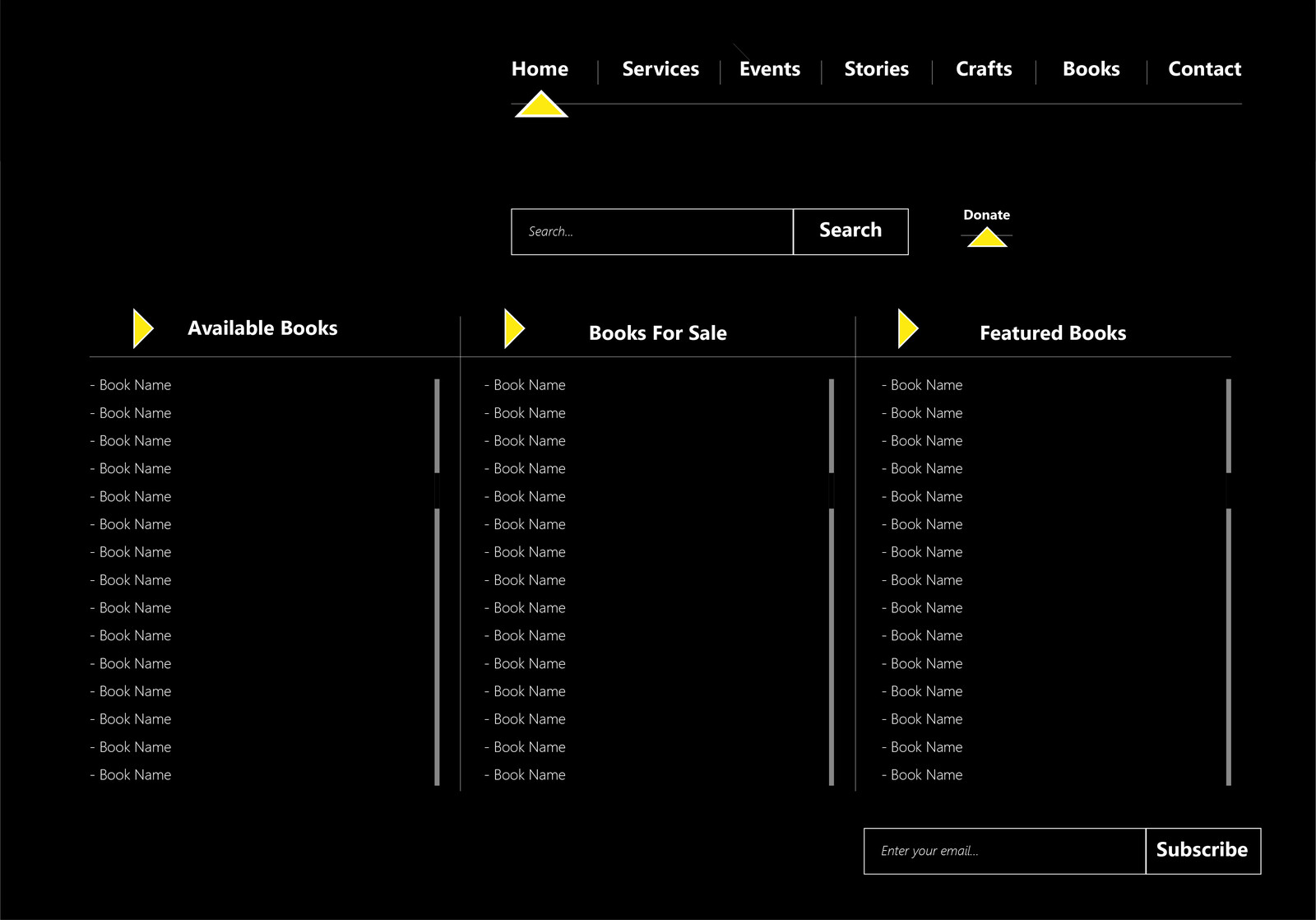This screenshot has width=1316, height=920.
Task: Open first Book Name in Available Books
Action: pos(131,385)
